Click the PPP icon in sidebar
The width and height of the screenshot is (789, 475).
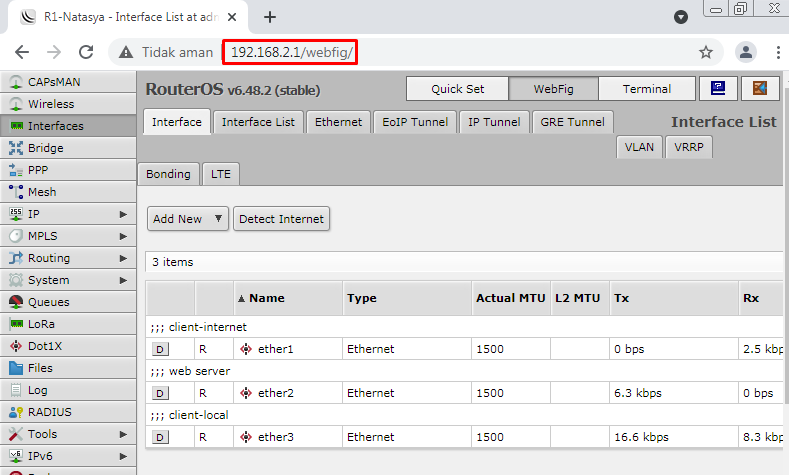coord(16,170)
